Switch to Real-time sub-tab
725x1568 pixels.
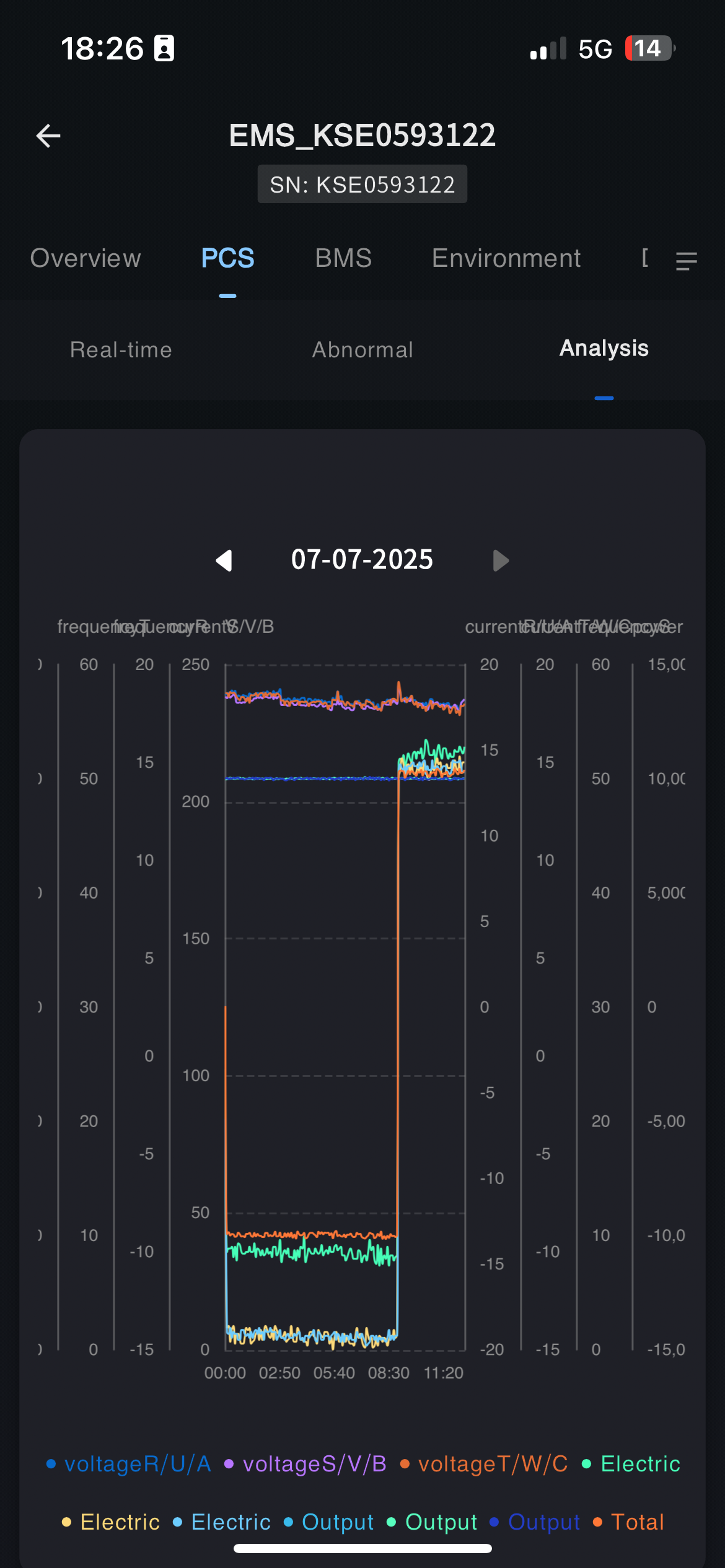(121, 350)
